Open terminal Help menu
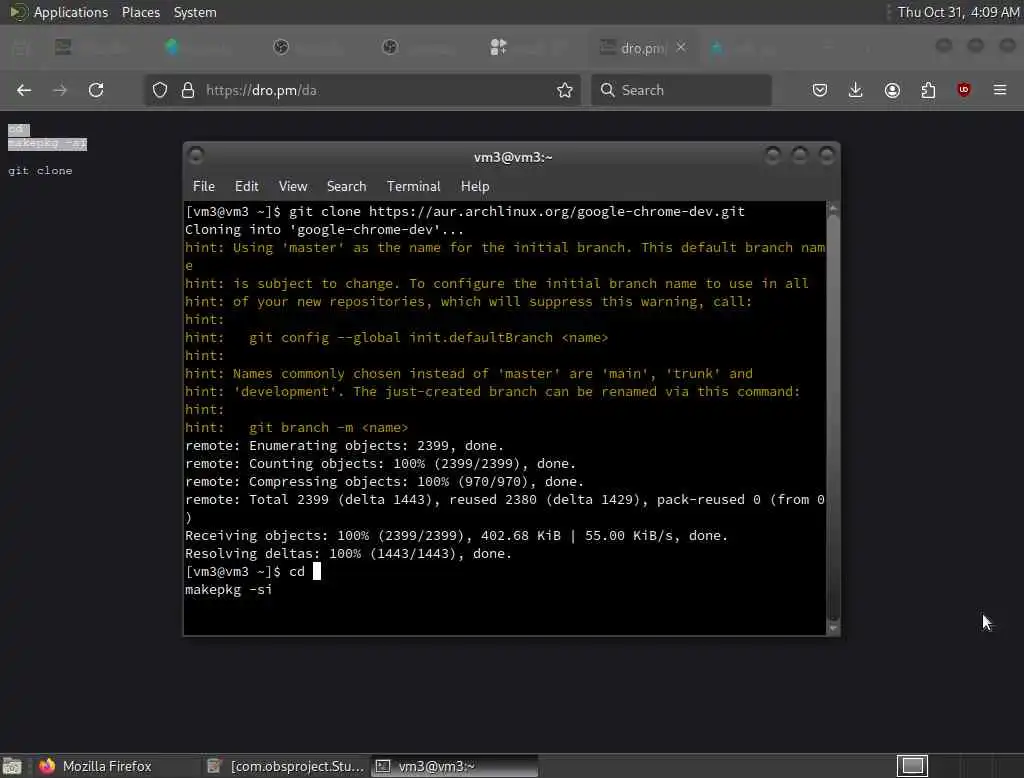Image resolution: width=1024 pixels, height=778 pixels. [475, 186]
